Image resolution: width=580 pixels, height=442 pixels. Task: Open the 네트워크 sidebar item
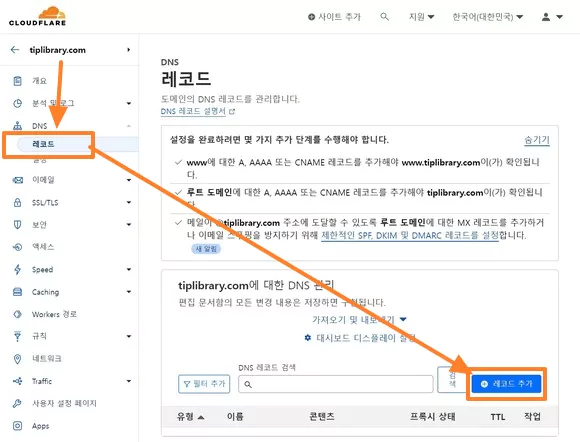click(47, 359)
